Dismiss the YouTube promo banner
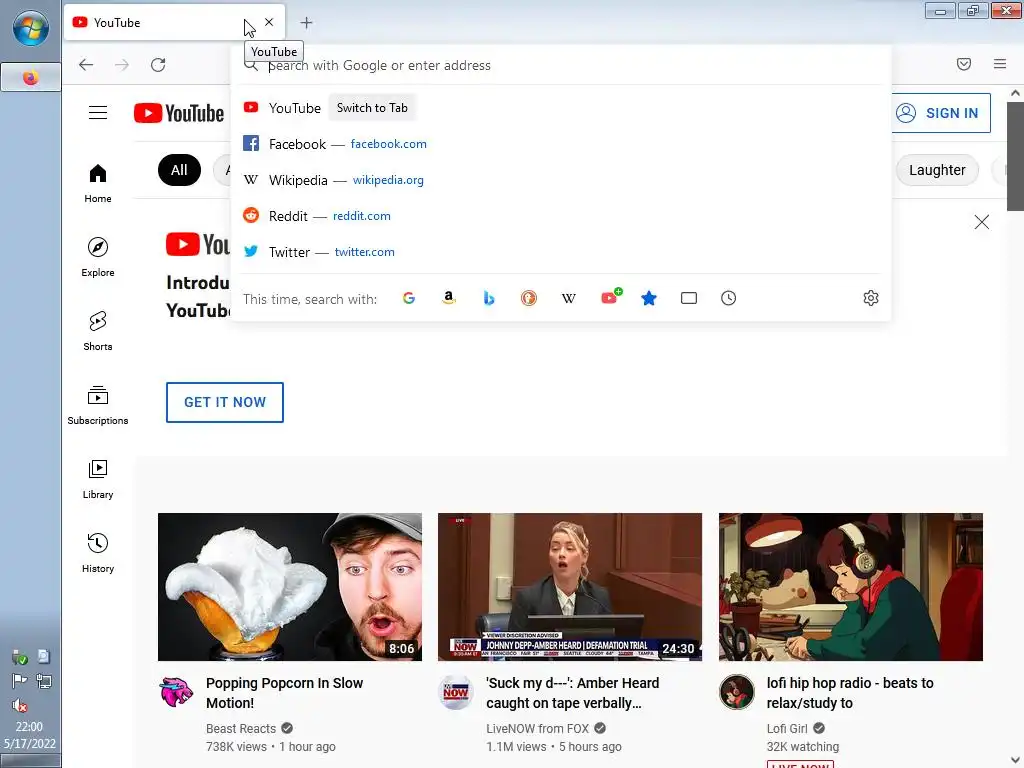 point(982,222)
